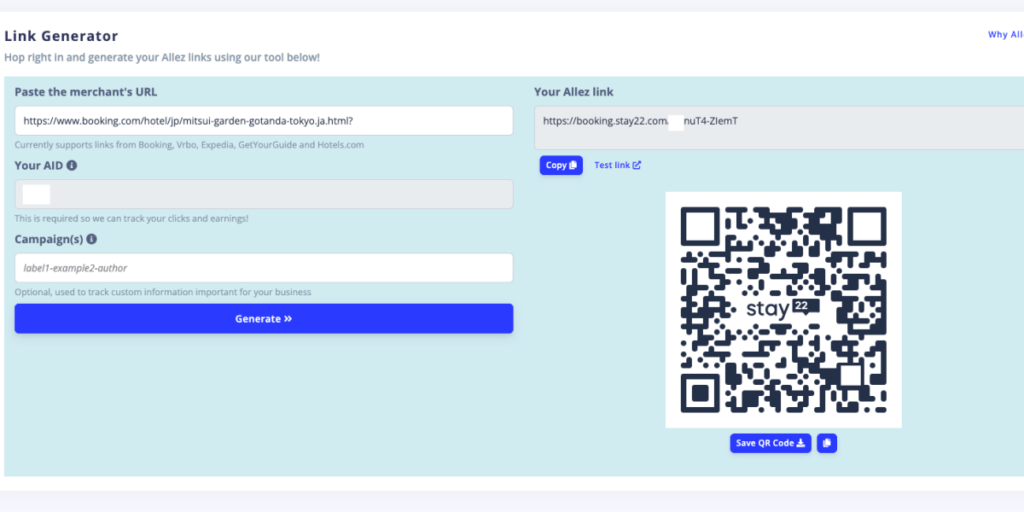1024x512 pixels.
Task: Click the 'This is required so we can track' hint
Action: [131, 219]
